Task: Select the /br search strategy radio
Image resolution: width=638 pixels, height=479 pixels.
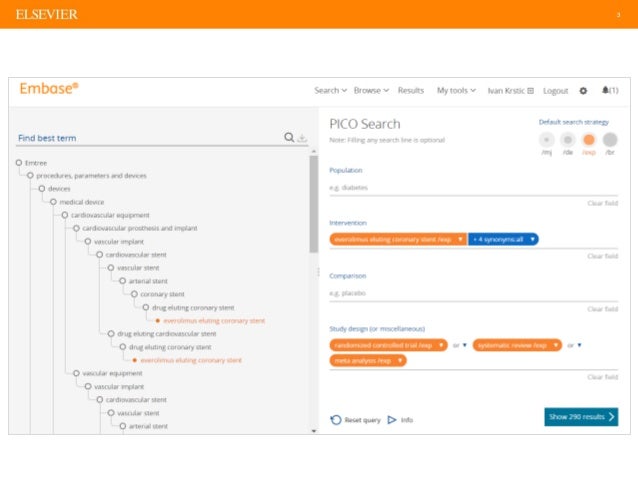Action: click(x=610, y=140)
